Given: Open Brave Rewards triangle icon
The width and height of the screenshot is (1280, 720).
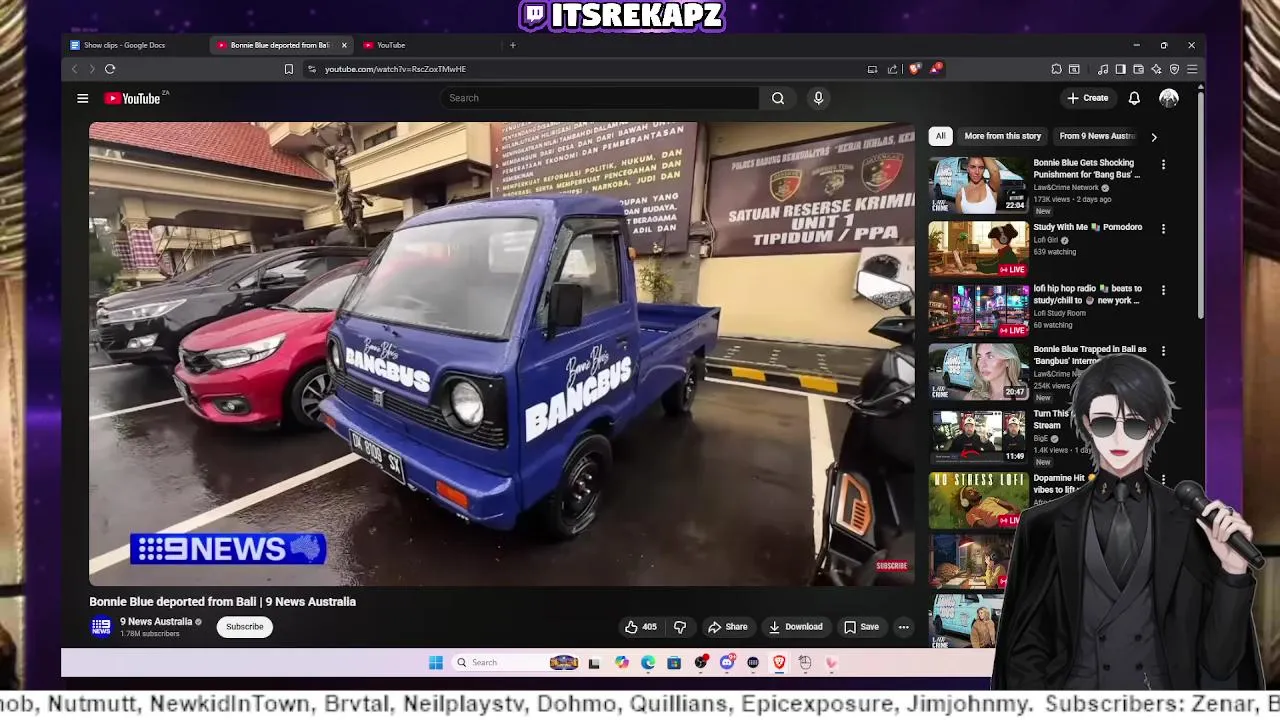Looking at the screenshot, I should click(x=935, y=69).
